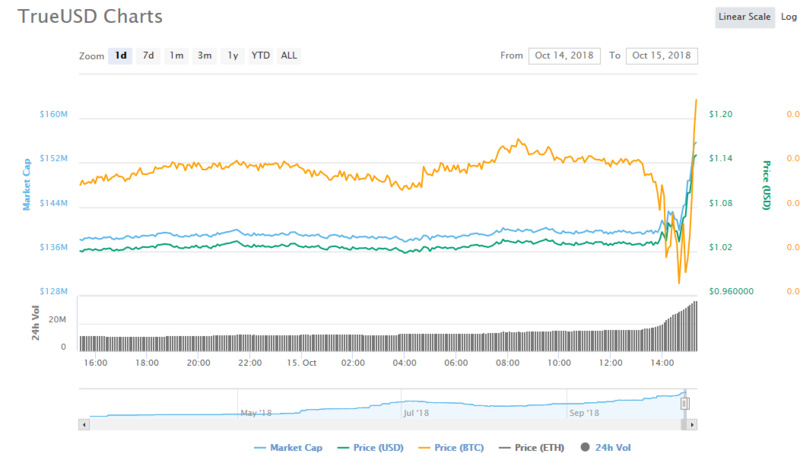The width and height of the screenshot is (800, 460).
Task: Click the navigator scroll right arrow
Action: point(692,424)
